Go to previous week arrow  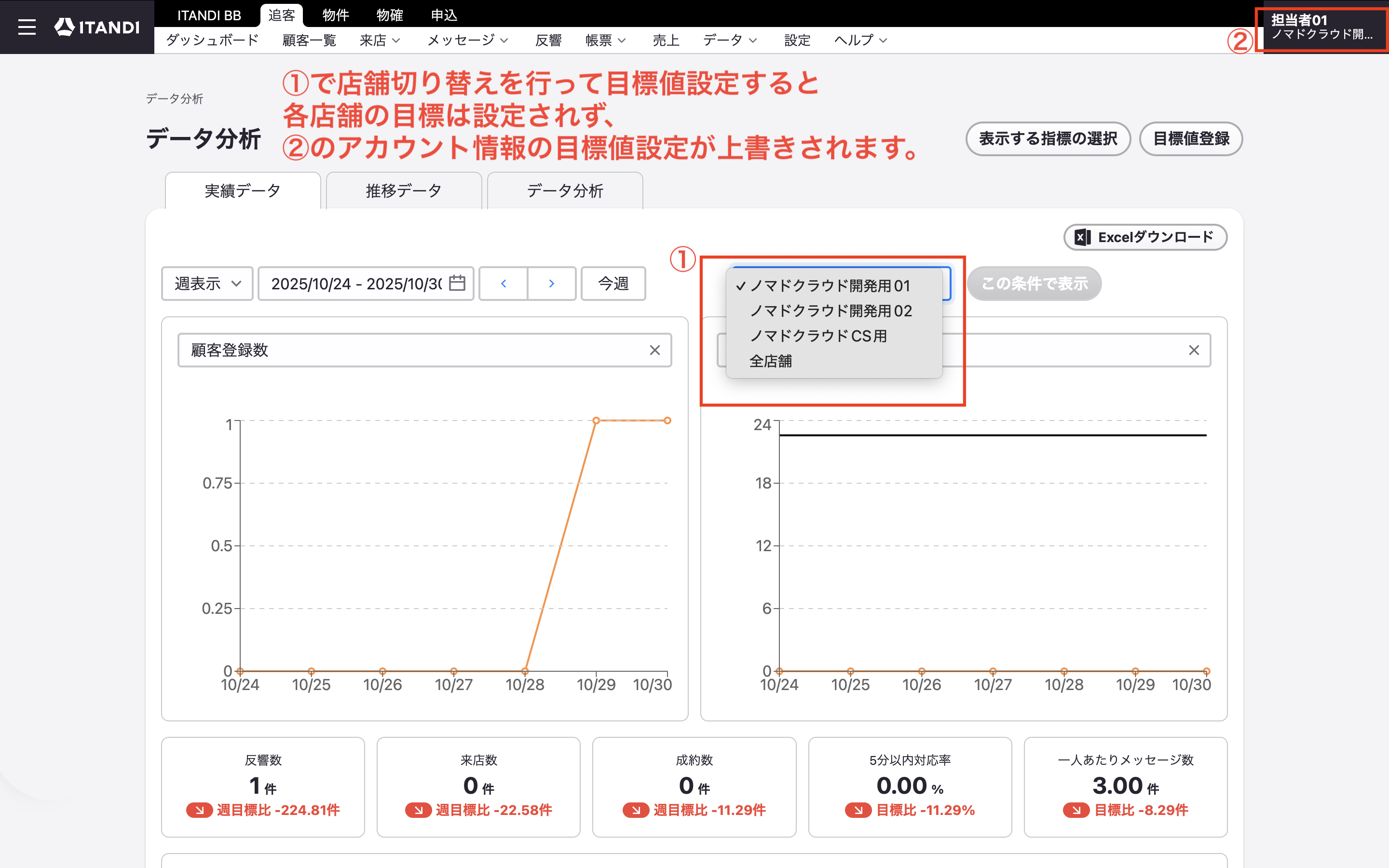click(504, 284)
